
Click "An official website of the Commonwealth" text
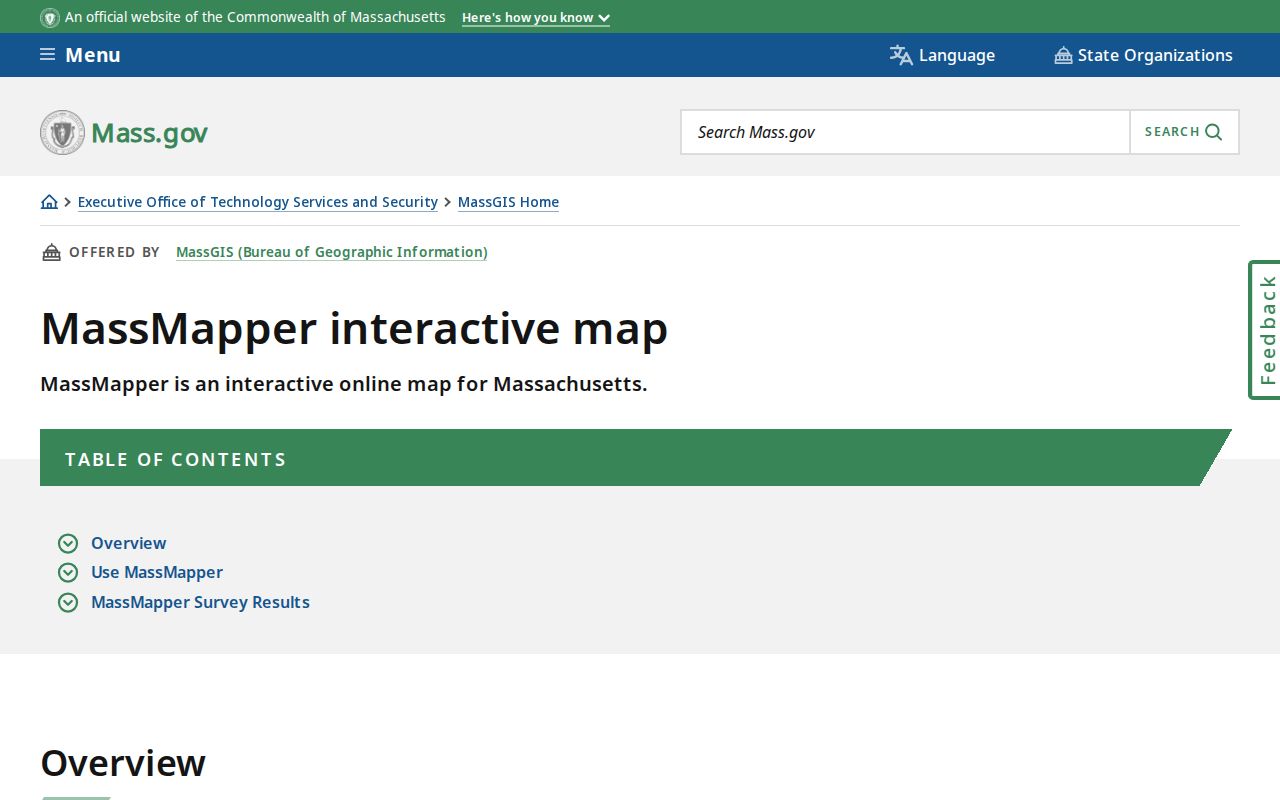coord(255,17)
